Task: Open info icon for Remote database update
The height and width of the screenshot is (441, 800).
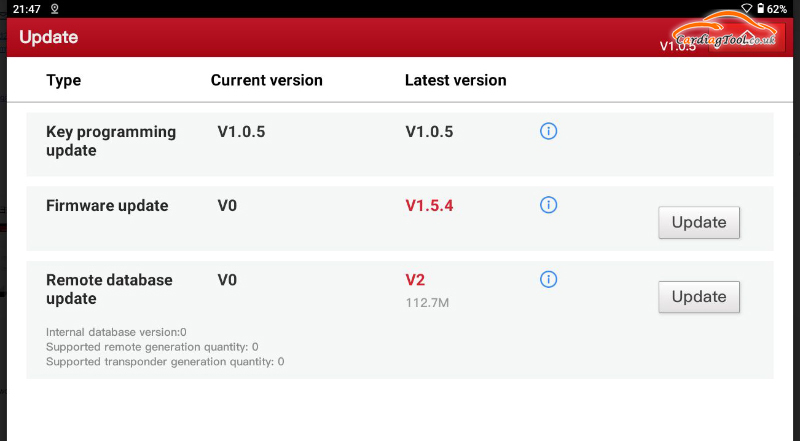Action: coord(548,280)
